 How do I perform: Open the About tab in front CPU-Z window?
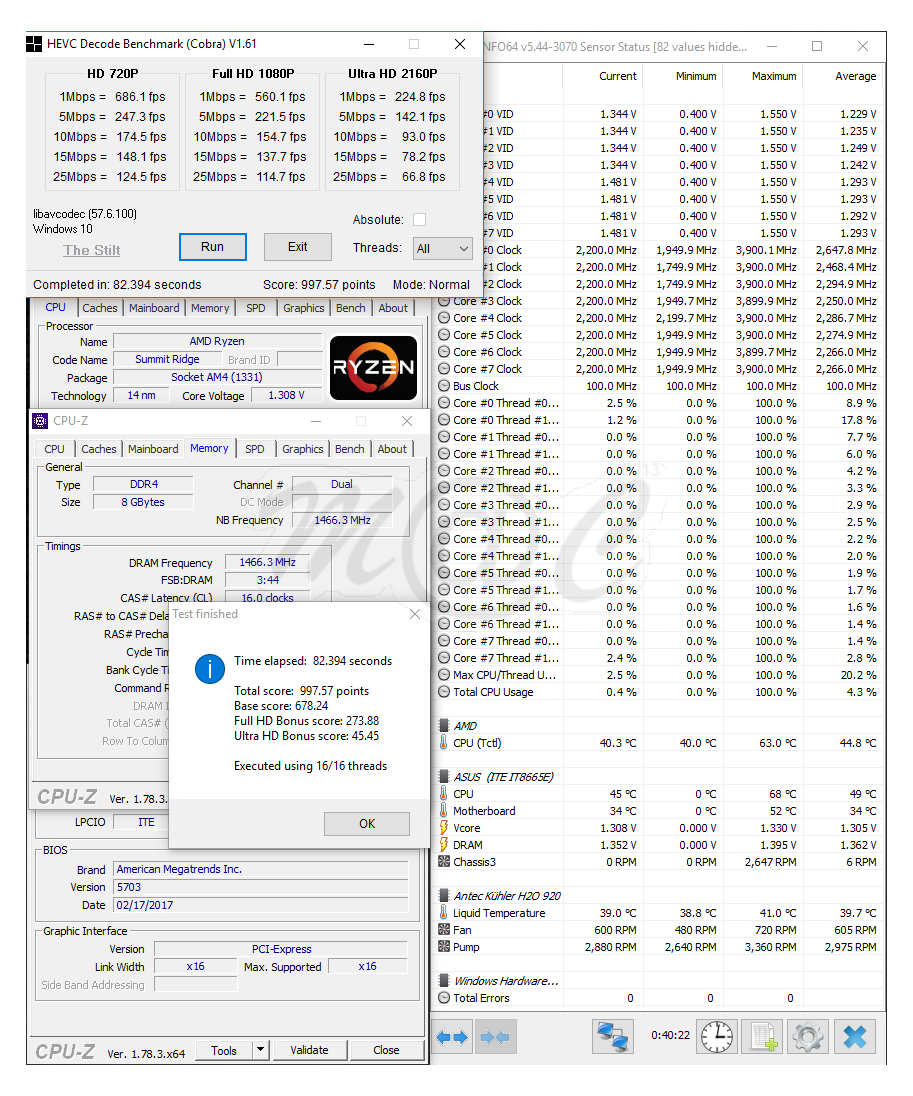[x=392, y=449]
